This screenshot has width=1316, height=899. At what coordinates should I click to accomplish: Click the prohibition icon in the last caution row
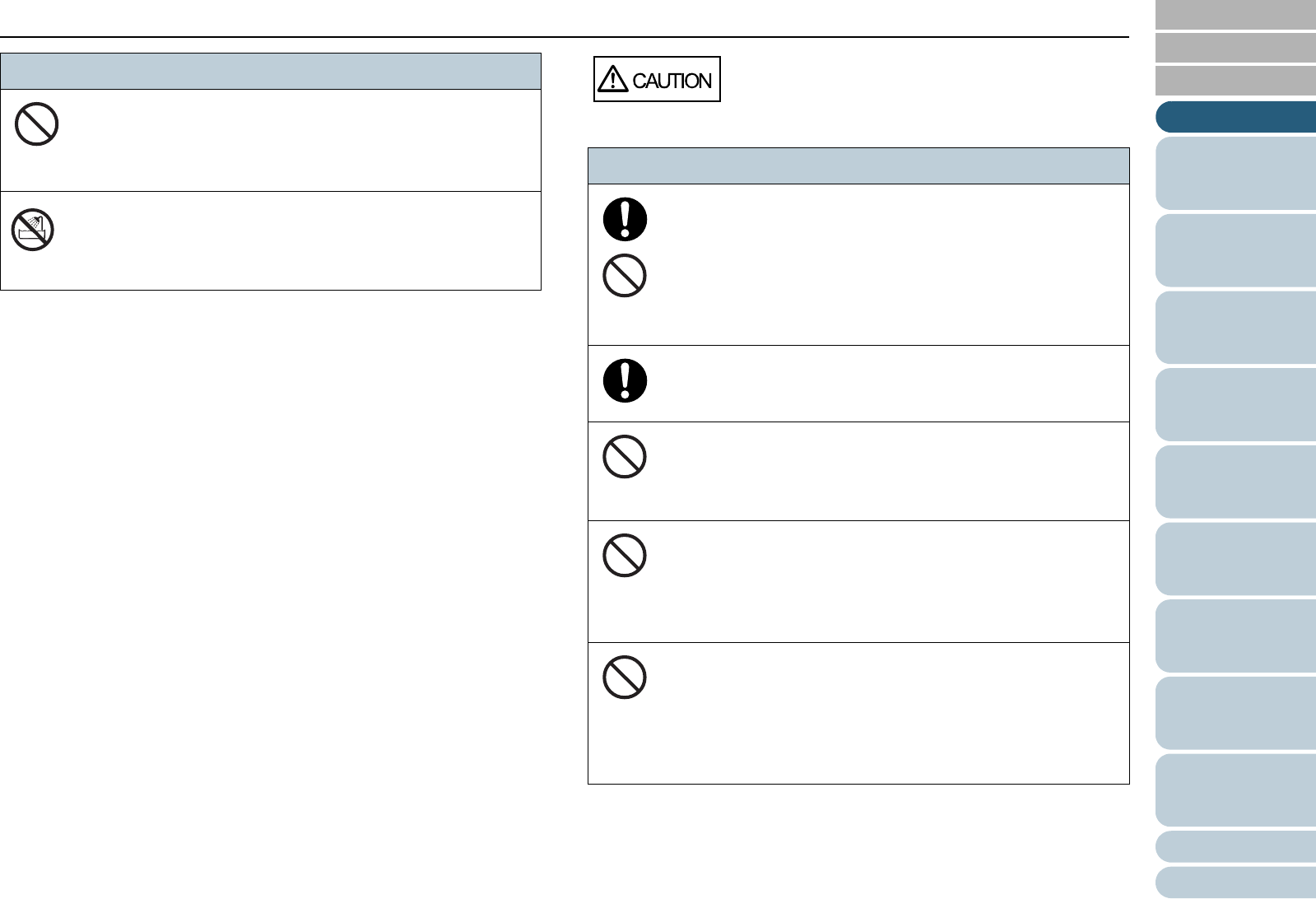point(625,678)
